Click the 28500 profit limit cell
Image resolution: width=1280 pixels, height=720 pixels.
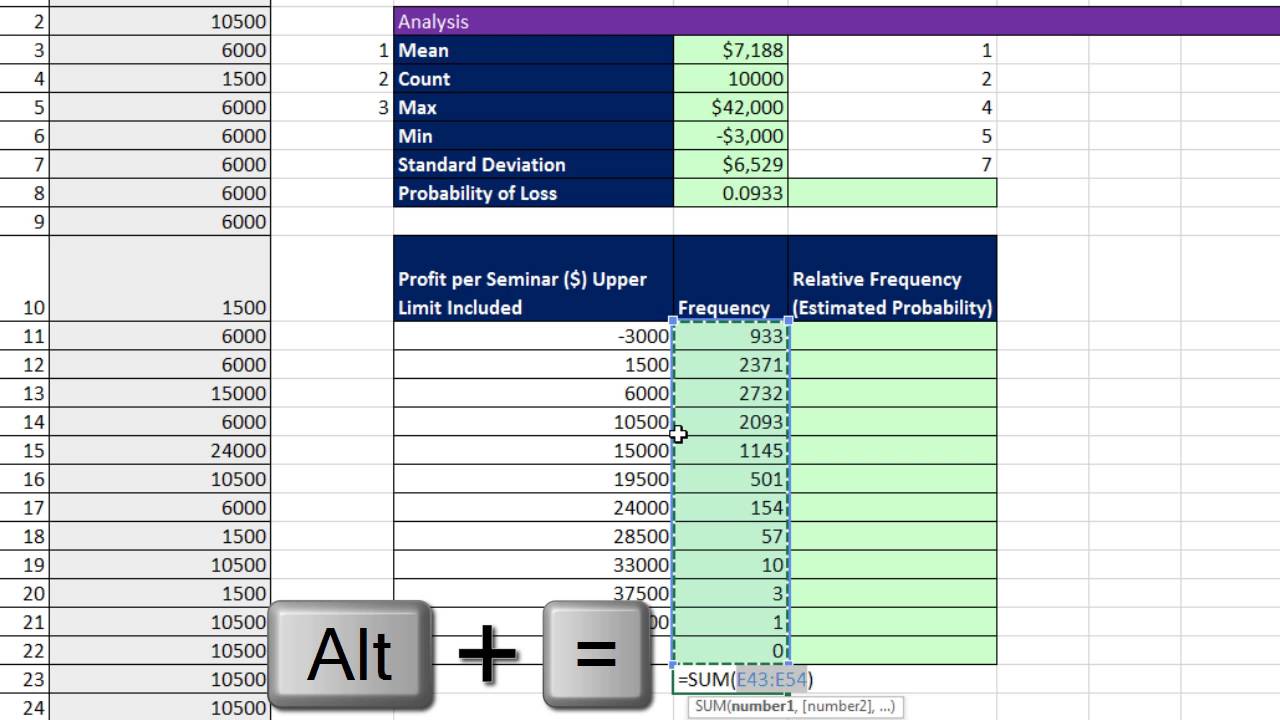pyautogui.click(x=534, y=536)
